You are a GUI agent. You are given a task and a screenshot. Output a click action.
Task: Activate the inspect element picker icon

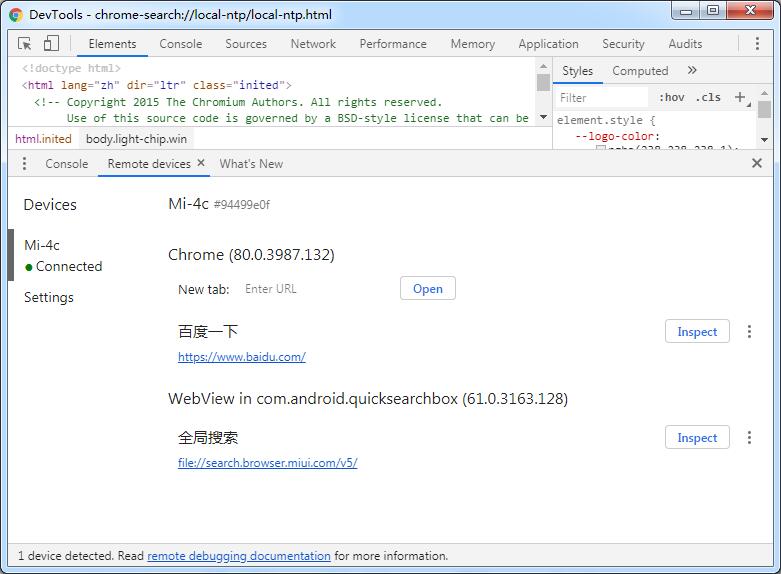(x=24, y=43)
